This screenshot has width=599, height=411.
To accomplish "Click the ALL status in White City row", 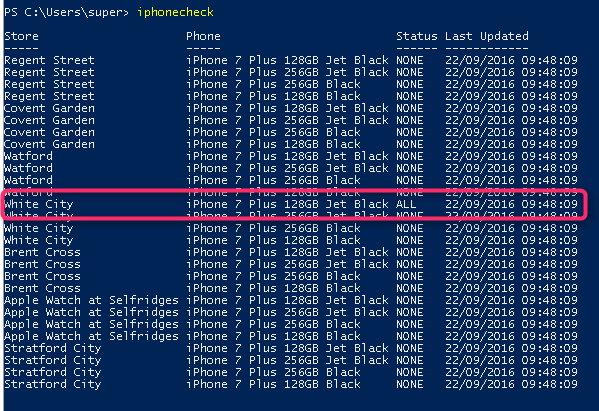I will coord(406,204).
